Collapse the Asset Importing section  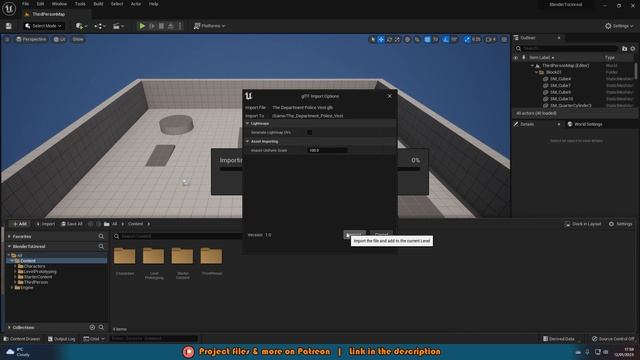247,141
